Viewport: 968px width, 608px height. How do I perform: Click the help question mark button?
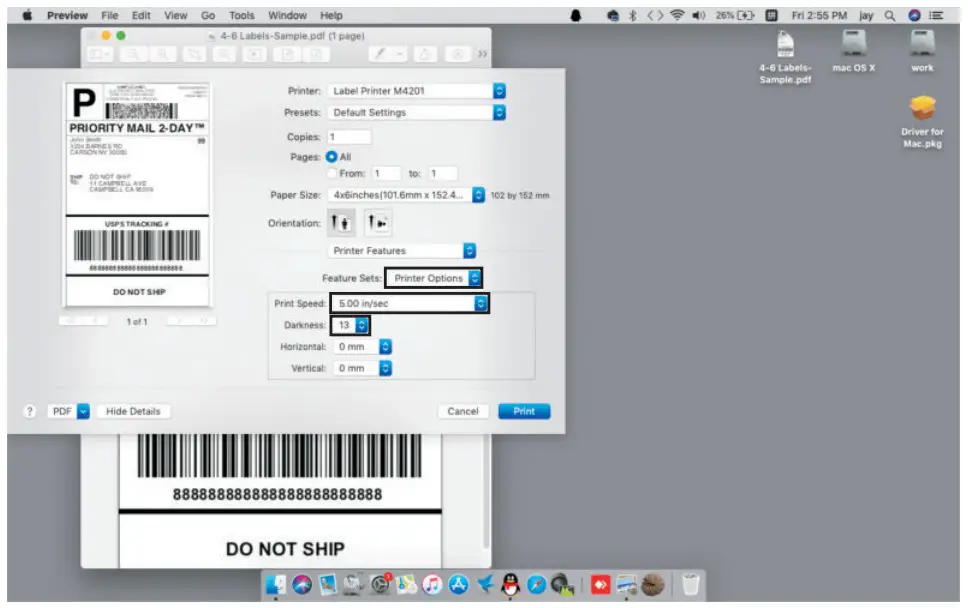click(x=30, y=411)
